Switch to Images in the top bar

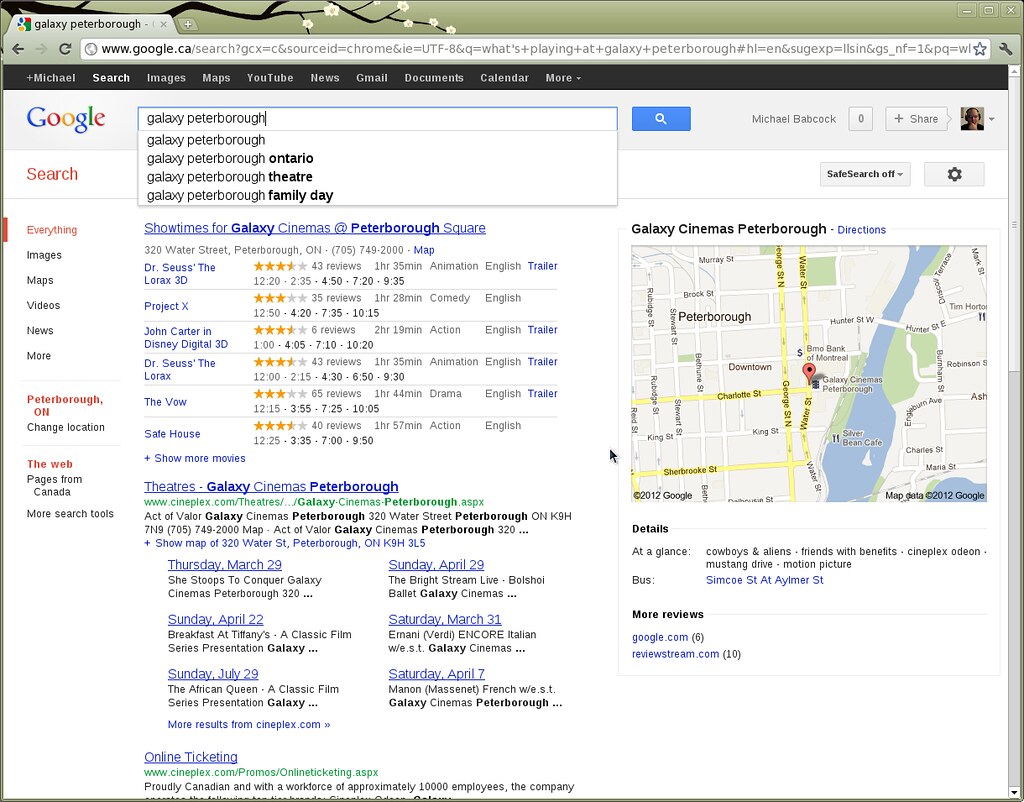pos(166,78)
